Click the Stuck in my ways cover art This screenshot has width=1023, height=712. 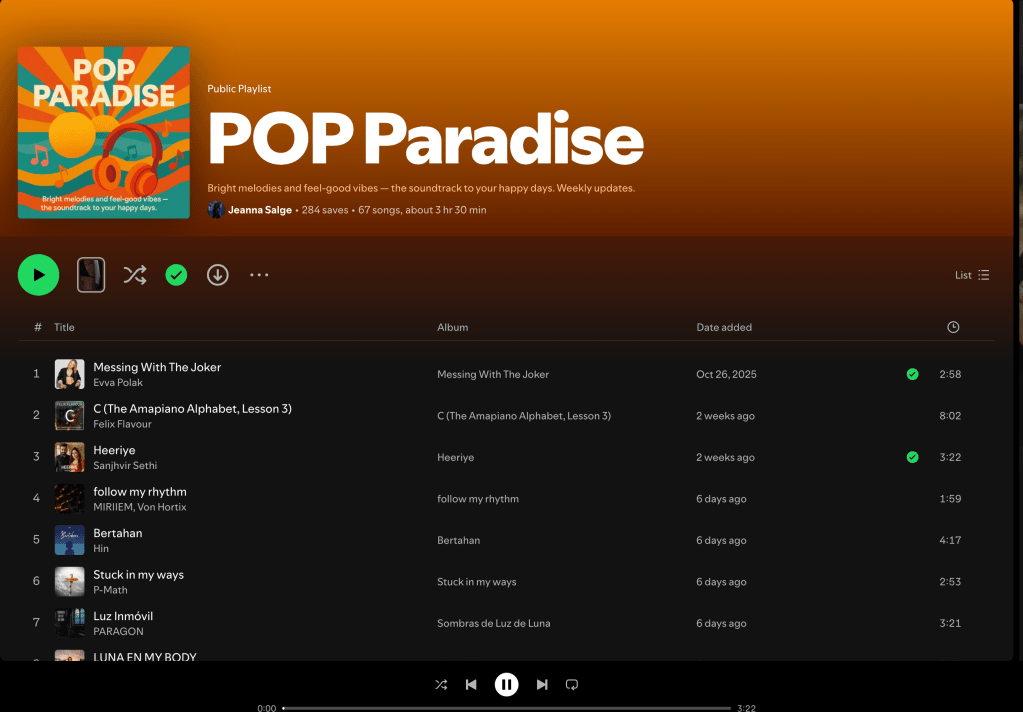tap(69, 581)
